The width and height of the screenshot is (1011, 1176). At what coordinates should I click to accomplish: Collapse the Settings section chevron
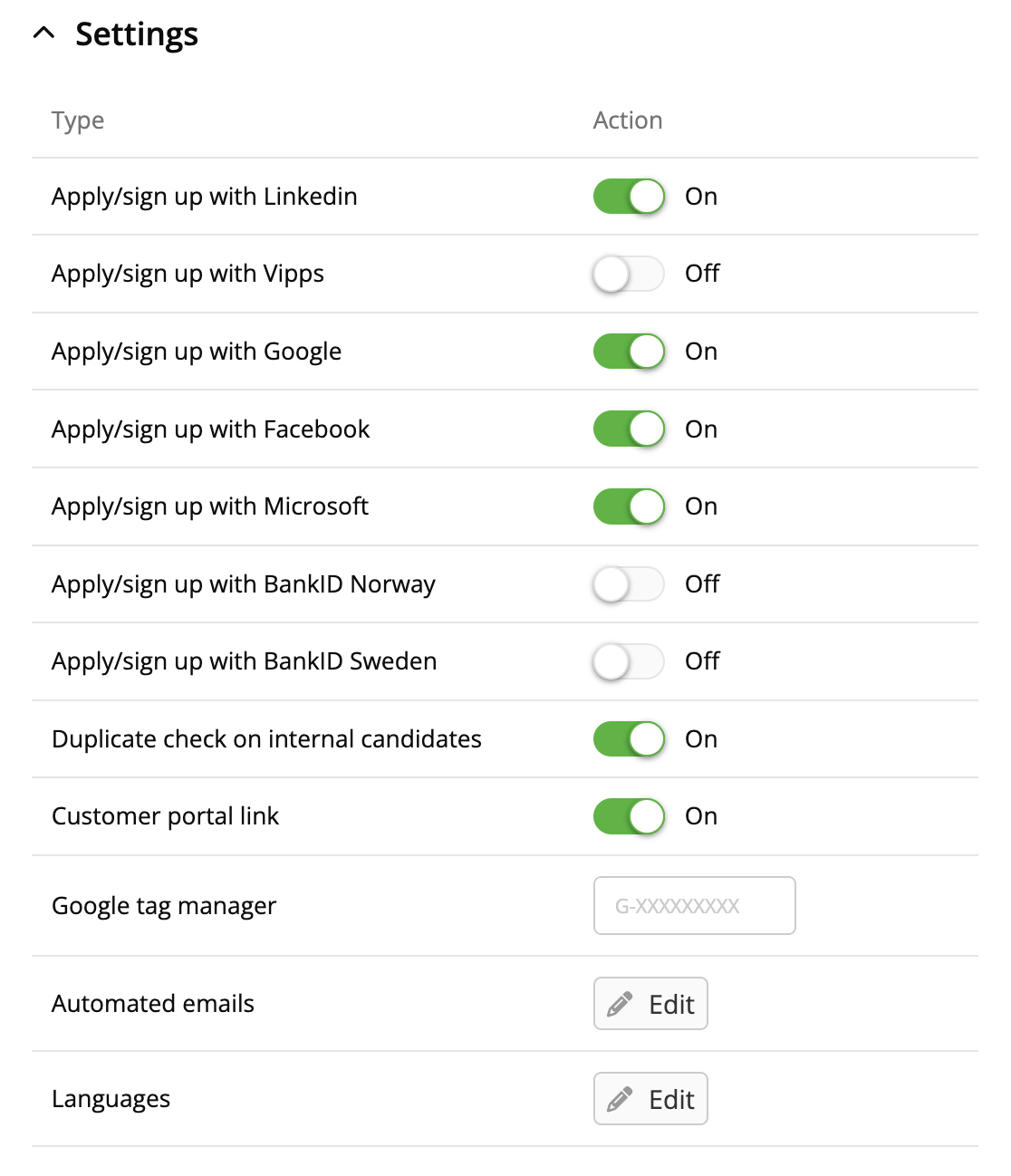pyautogui.click(x=43, y=34)
